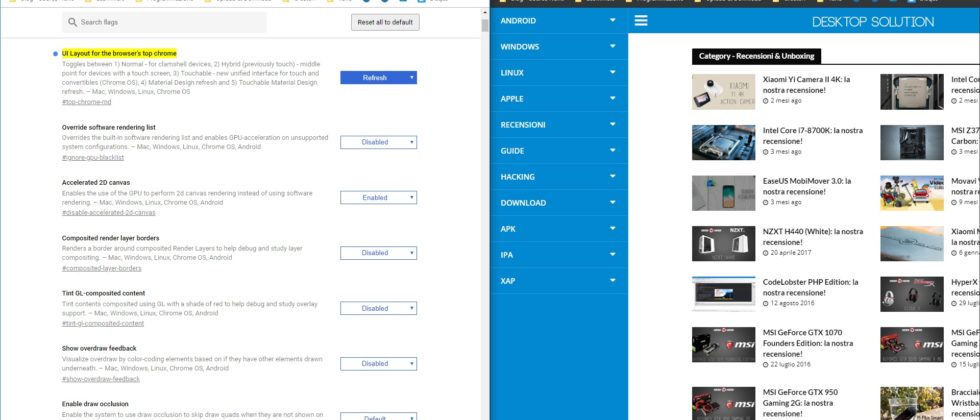The height and width of the screenshot is (420, 980).
Task: Expand the XAP menu arrow
Action: point(612,281)
